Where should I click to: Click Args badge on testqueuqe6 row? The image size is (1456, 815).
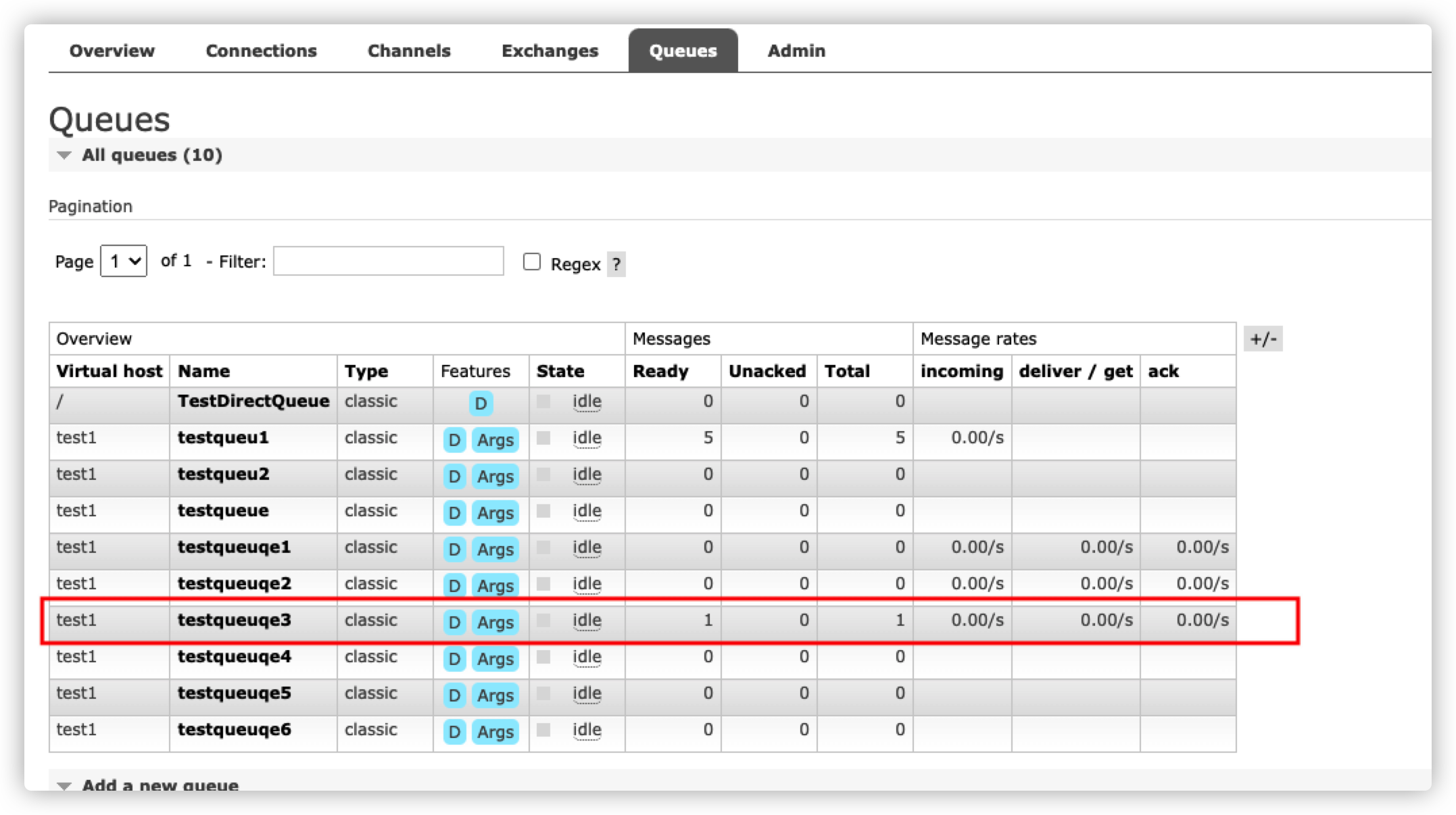click(495, 732)
